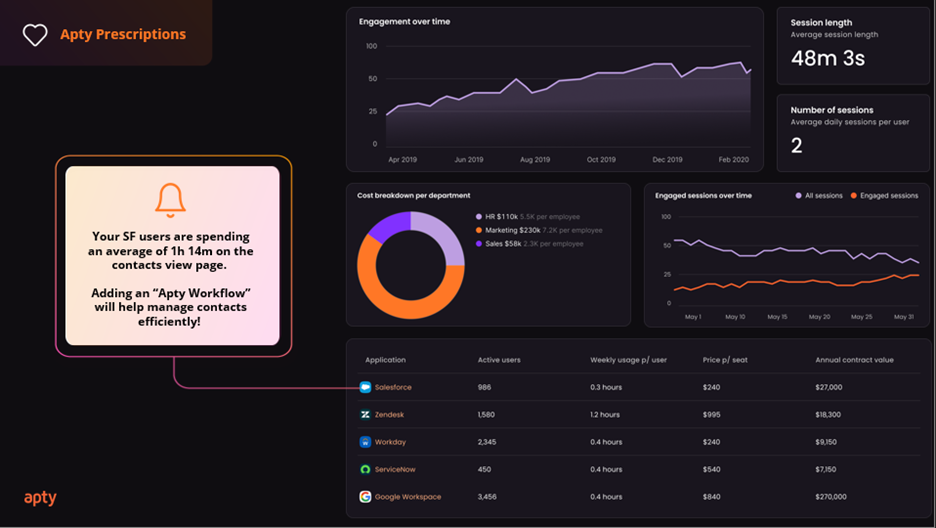Click Zendesk weekly usage 1.2 hours
Viewport: 936px width, 528px height.
tap(605, 415)
